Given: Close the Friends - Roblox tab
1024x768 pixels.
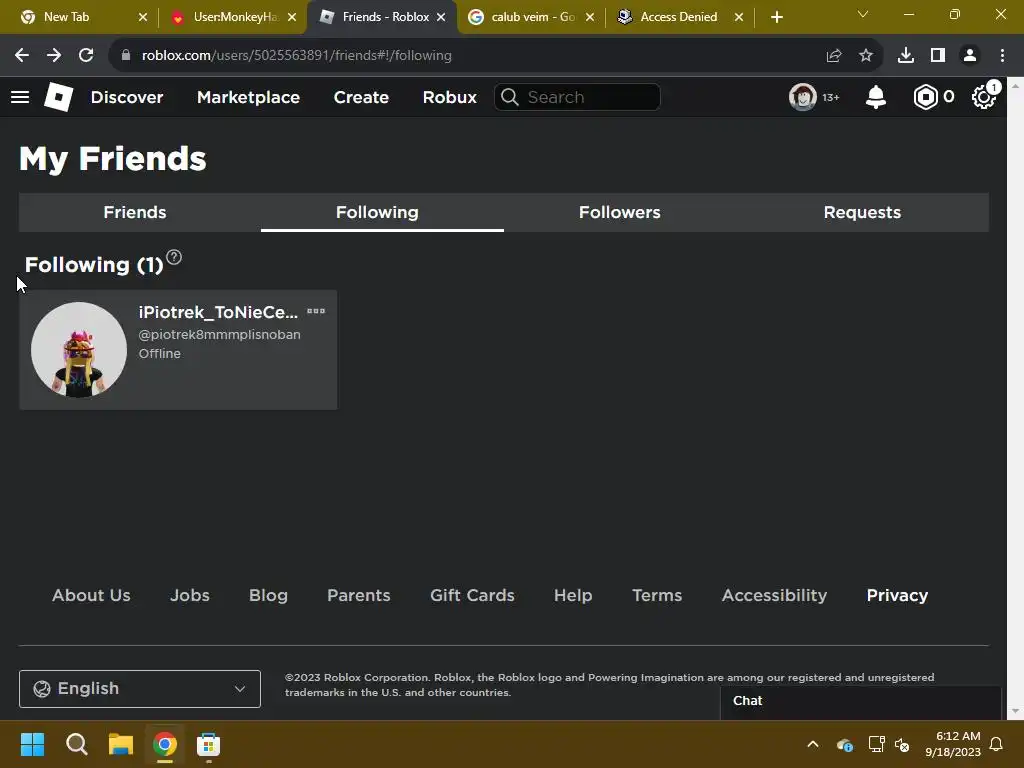Looking at the screenshot, I should click(x=441, y=17).
